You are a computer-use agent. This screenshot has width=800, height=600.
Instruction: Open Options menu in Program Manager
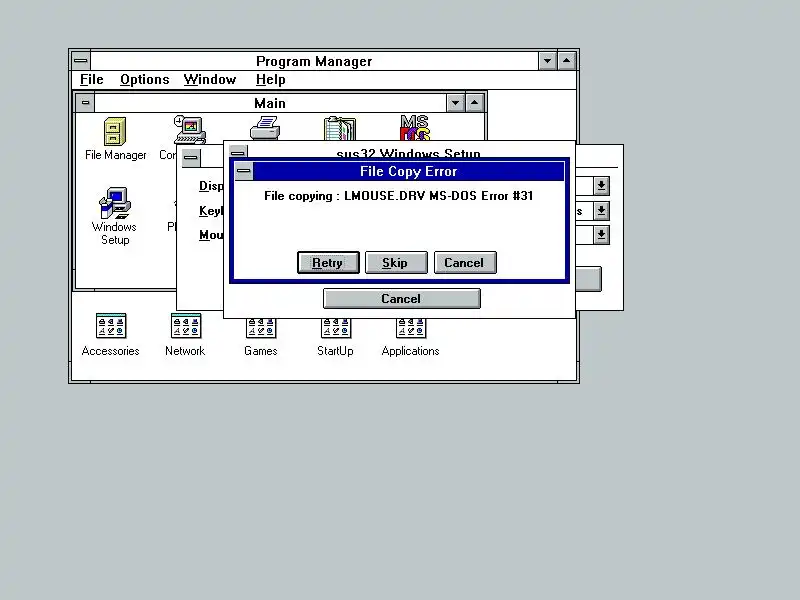144,80
